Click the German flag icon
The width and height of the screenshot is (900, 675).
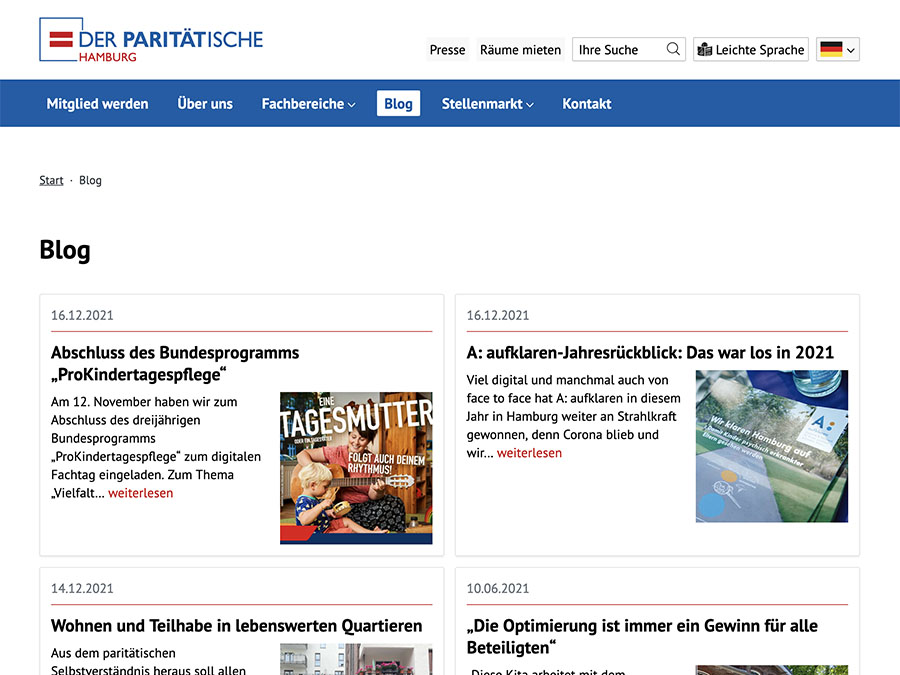[830, 49]
